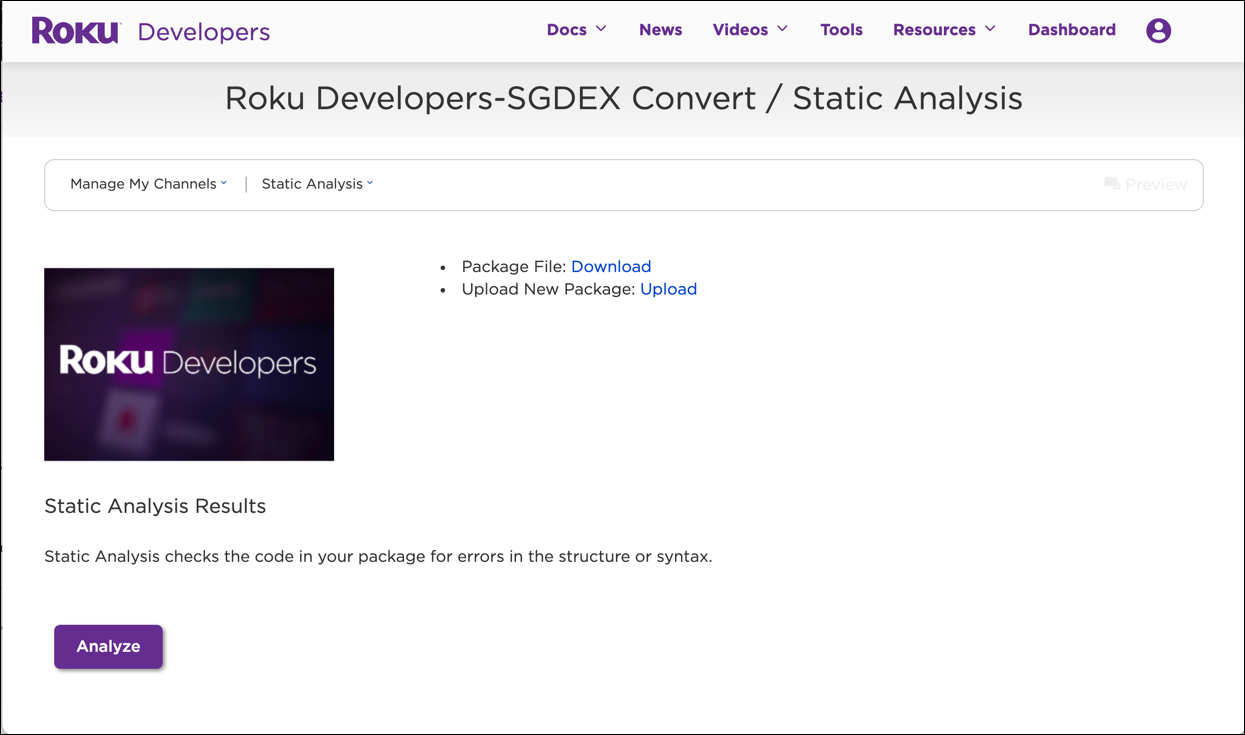Open the Static Analysis dropdown menu
The height and width of the screenshot is (735, 1245).
(x=312, y=183)
